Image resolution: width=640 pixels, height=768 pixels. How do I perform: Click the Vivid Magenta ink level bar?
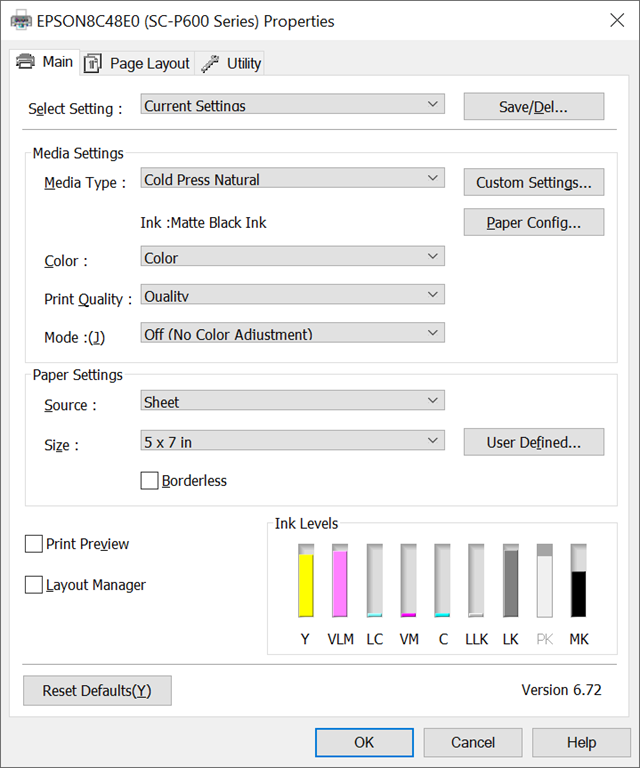click(x=408, y=580)
